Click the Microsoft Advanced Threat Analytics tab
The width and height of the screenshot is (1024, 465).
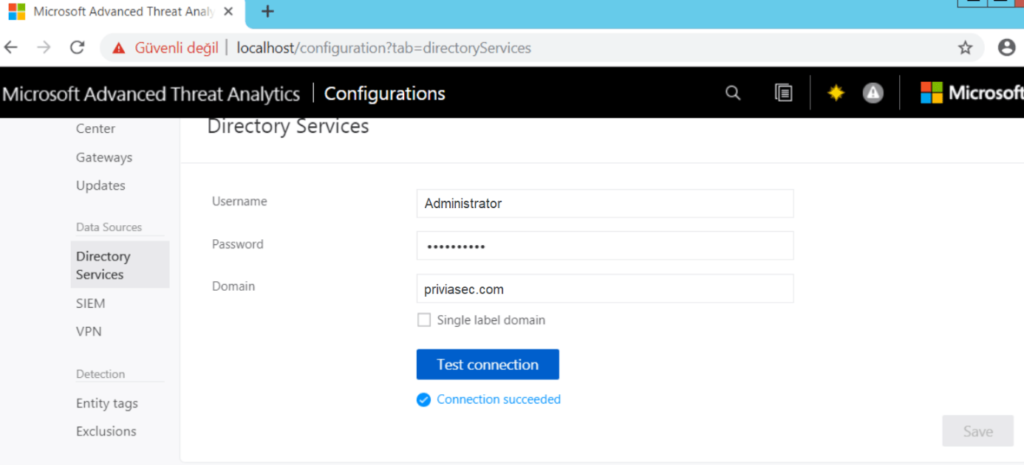[121, 12]
